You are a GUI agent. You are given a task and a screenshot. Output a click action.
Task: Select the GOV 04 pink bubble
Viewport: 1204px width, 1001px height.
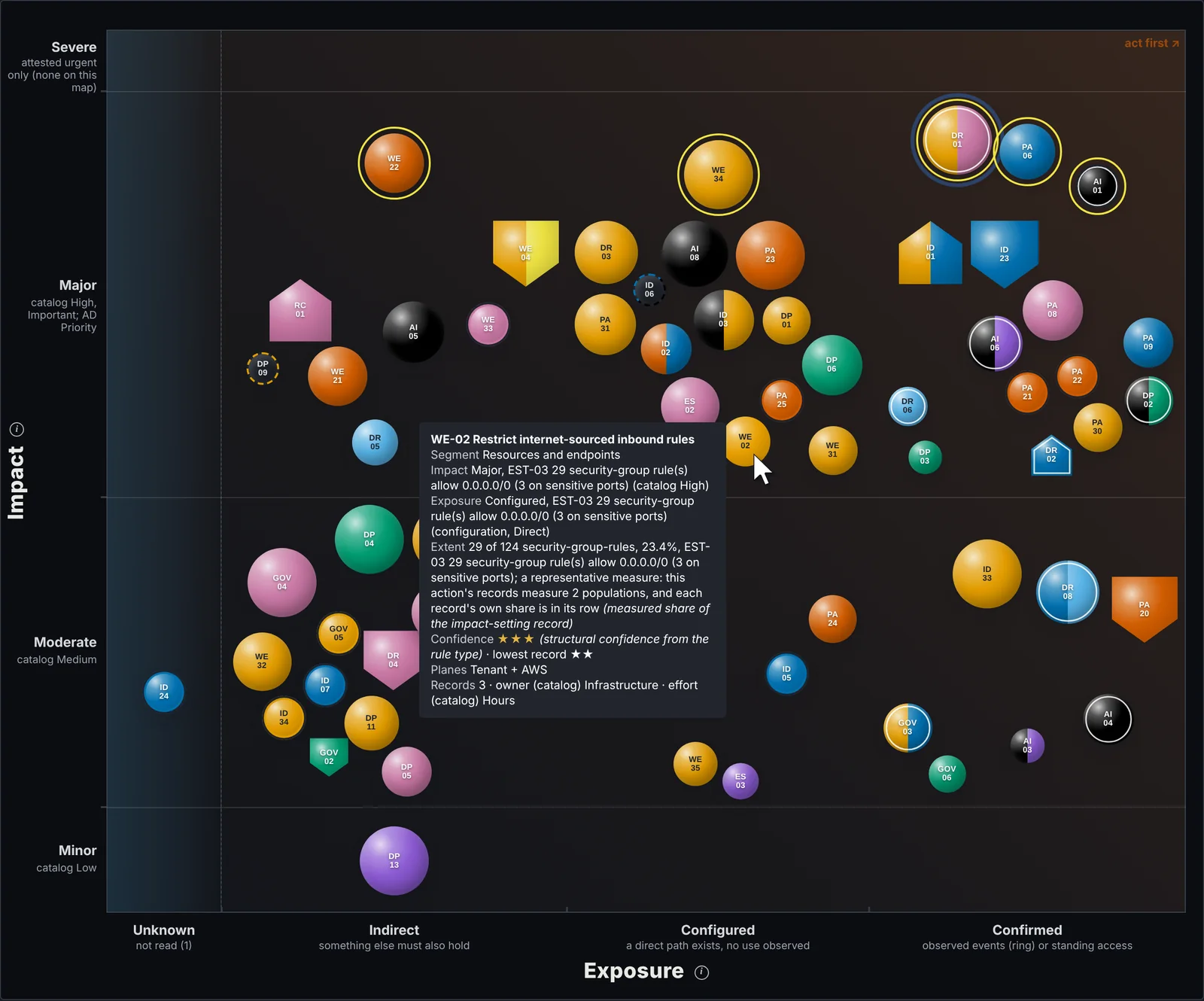point(282,583)
